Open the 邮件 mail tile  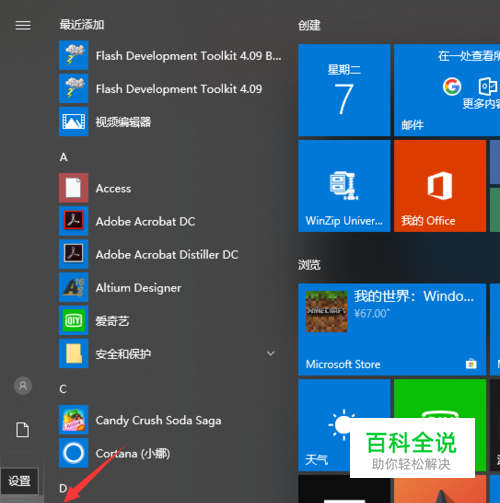tap(447, 90)
